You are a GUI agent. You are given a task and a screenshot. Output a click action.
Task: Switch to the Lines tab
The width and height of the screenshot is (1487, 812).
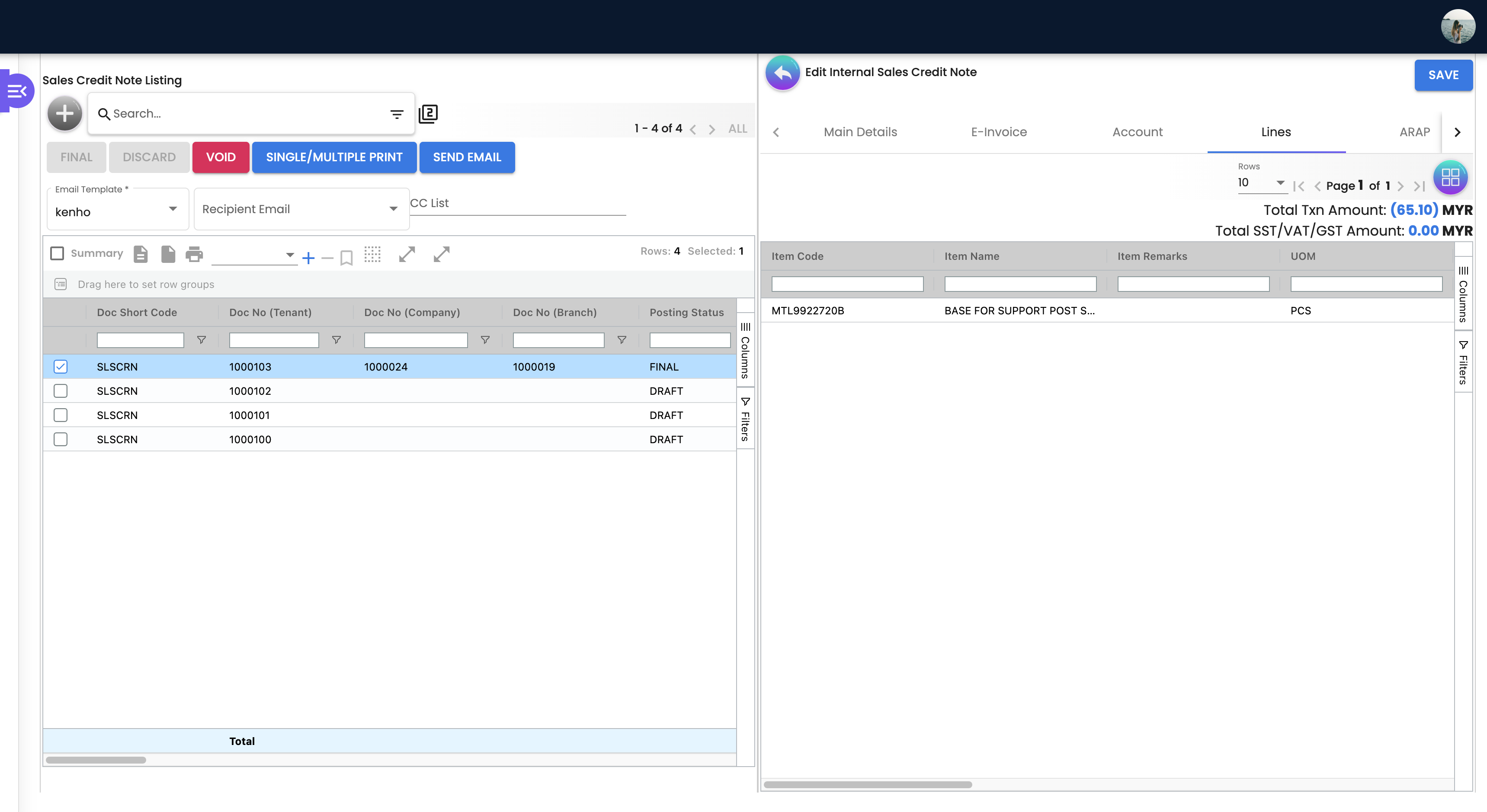(1276, 132)
